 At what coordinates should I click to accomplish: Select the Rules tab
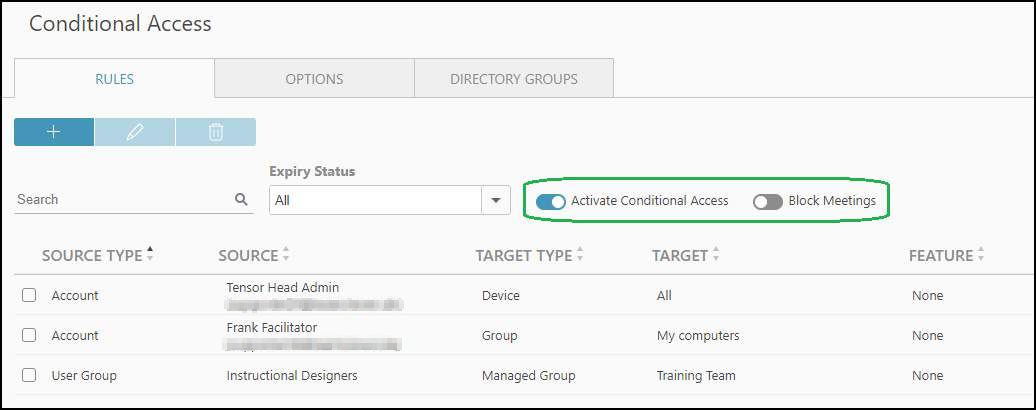[114, 79]
